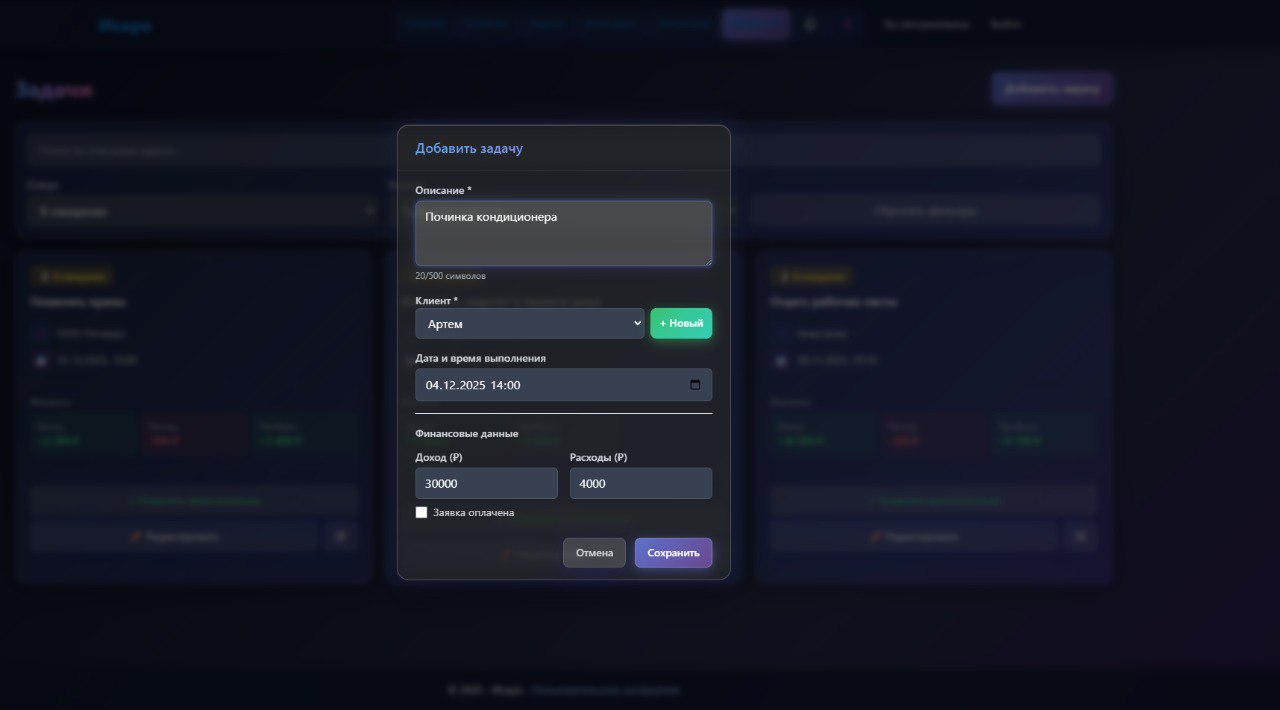Screen dimensions: 1280x710
Task: Click the expenses field containing 4000
Action: [640, 483]
